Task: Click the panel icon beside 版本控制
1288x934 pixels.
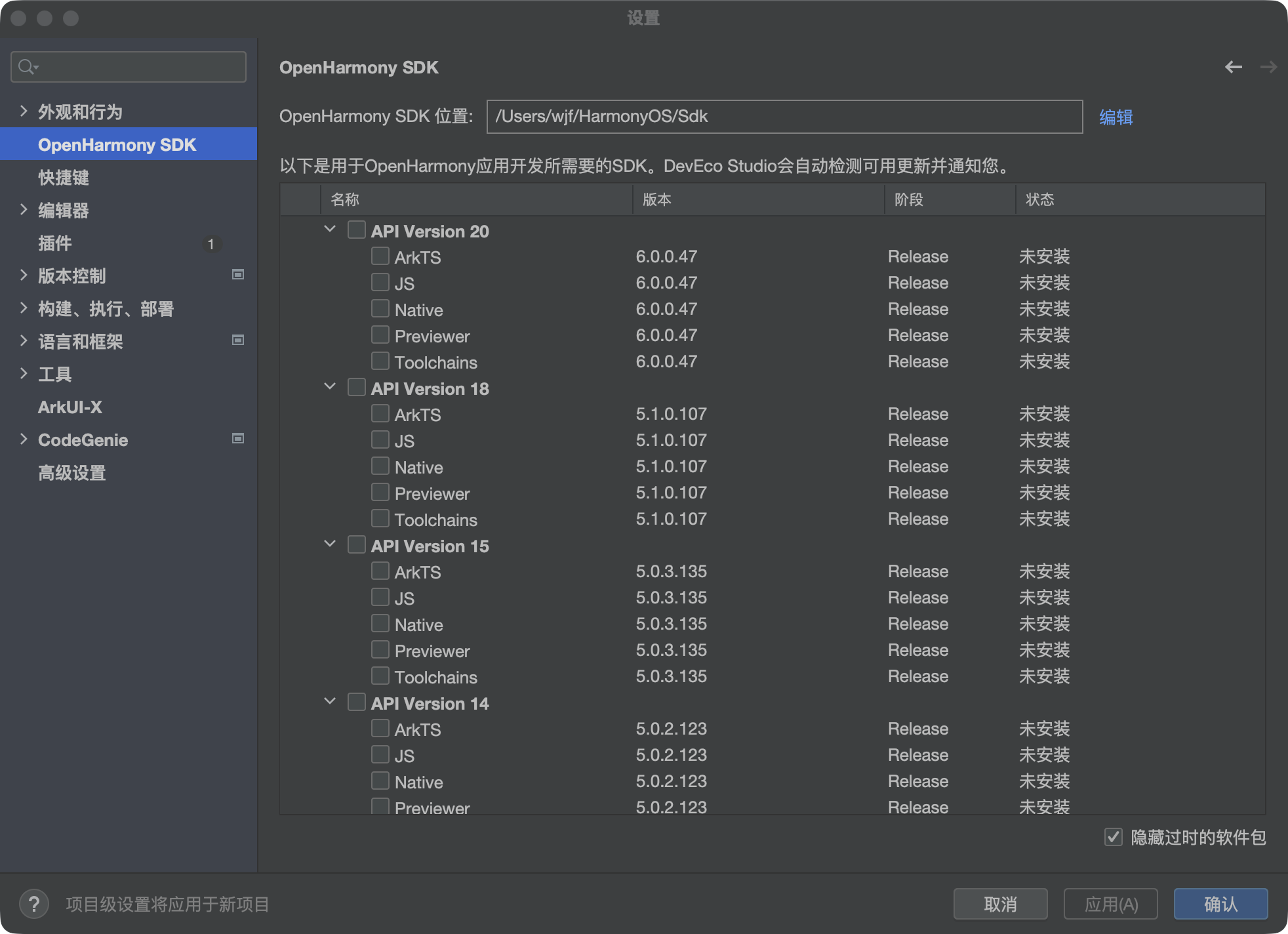Action: (238, 275)
